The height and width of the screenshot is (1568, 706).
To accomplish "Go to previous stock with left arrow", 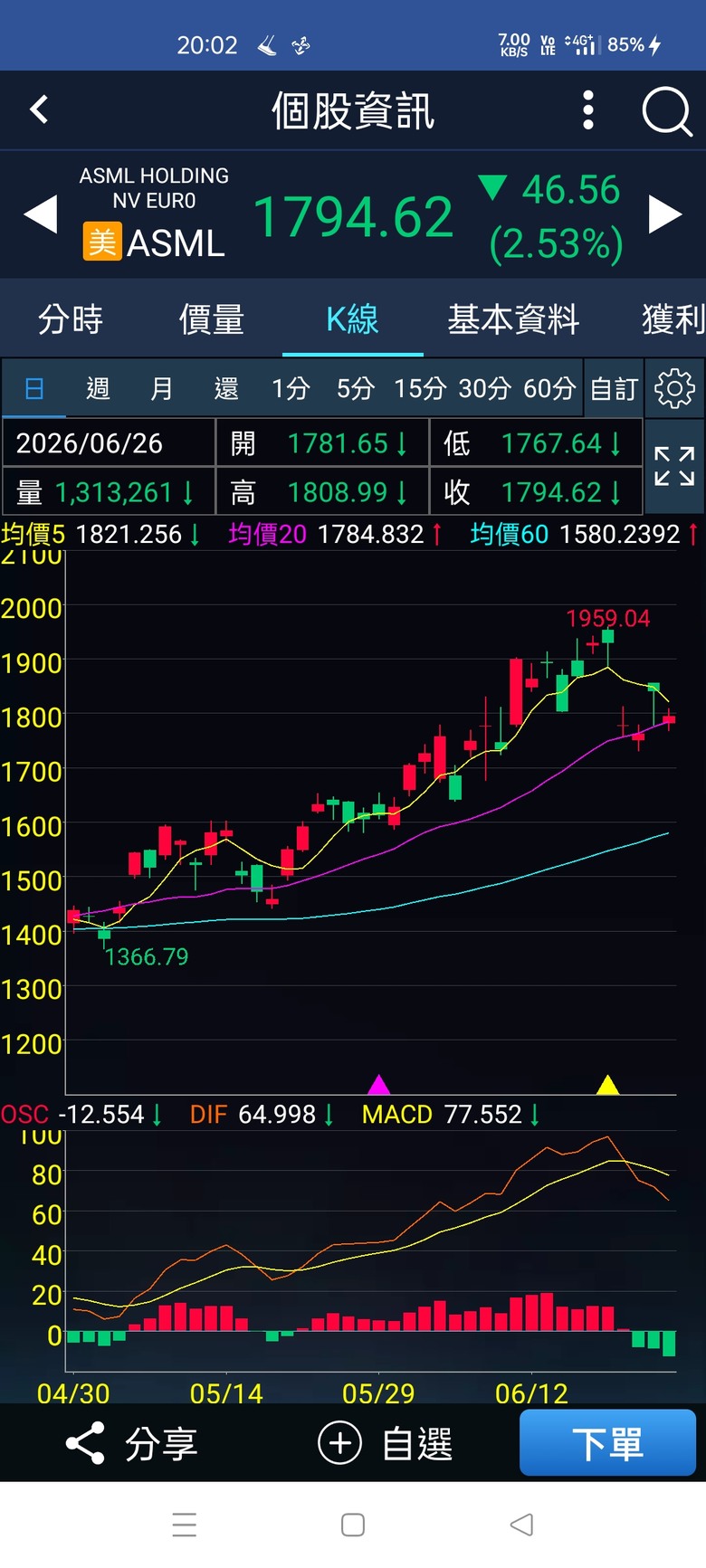I will (x=40, y=215).
